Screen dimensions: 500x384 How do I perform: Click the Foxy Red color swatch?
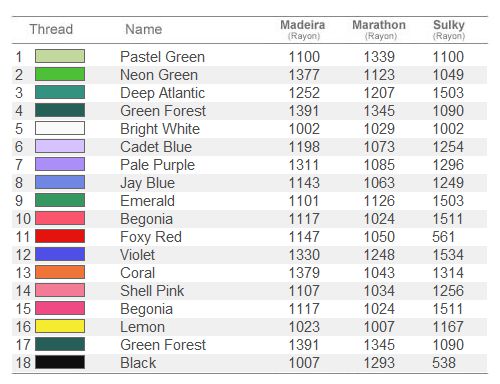point(60,236)
